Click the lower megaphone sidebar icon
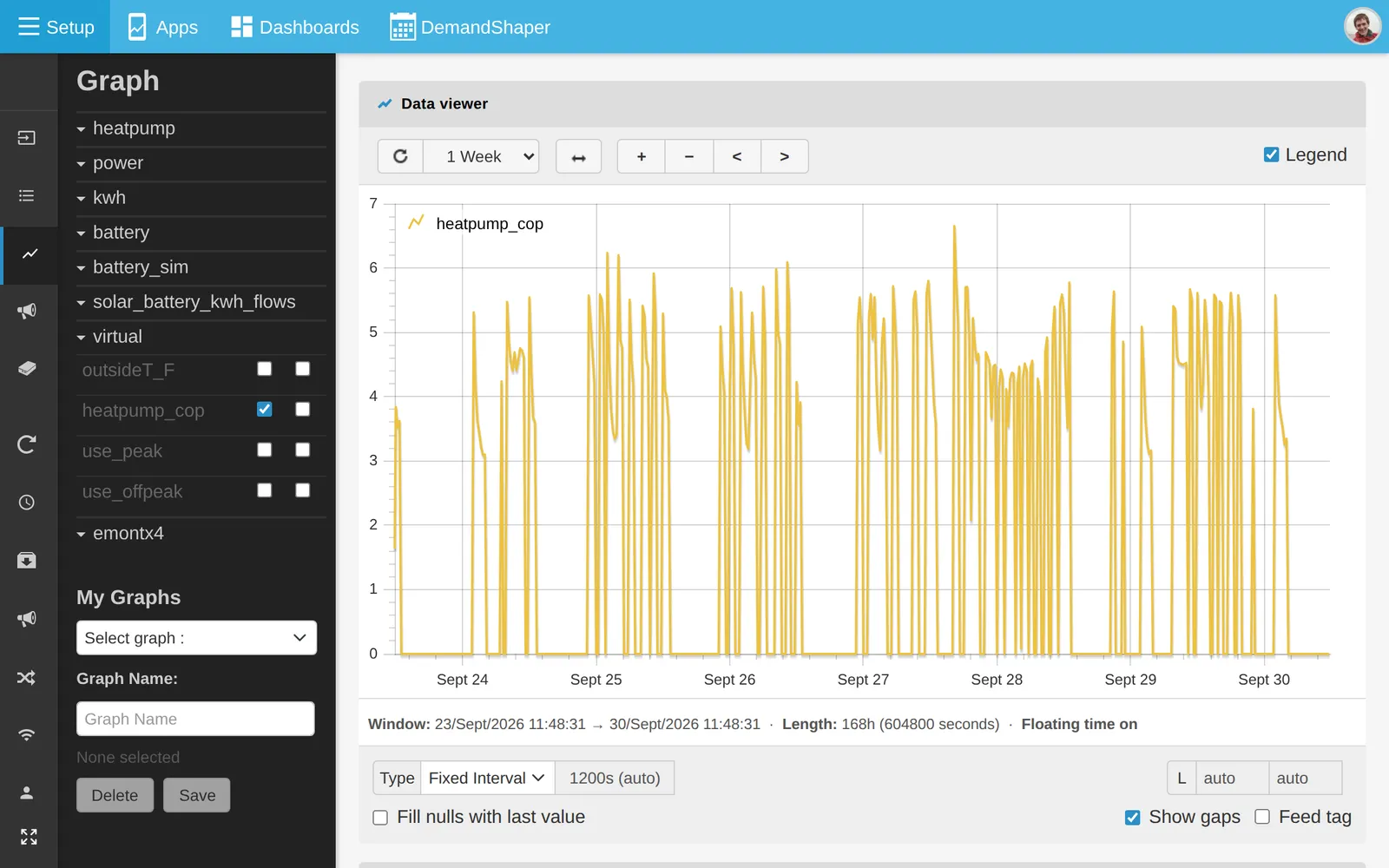1389x868 pixels. pyautogui.click(x=27, y=619)
